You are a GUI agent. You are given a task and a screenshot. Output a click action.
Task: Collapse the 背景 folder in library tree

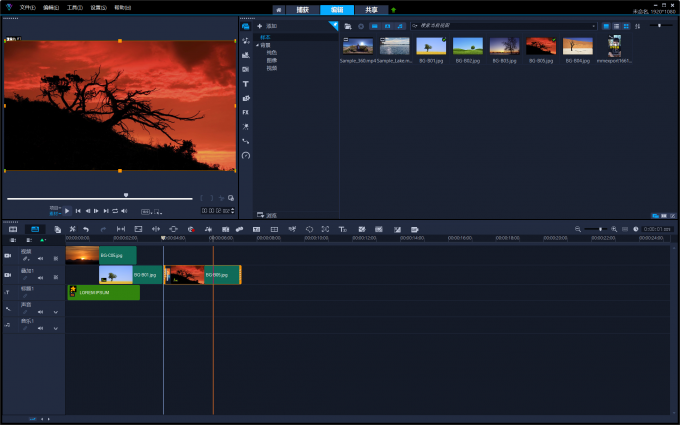[x=257, y=45]
